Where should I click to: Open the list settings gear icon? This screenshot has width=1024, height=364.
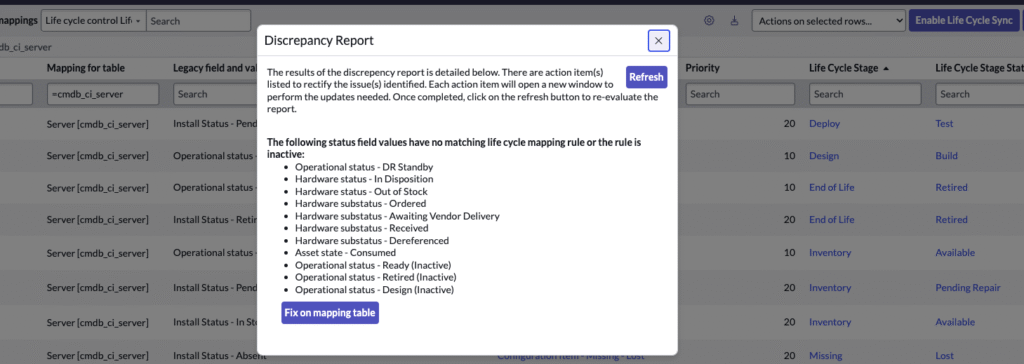pyautogui.click(x=709, y=21)
